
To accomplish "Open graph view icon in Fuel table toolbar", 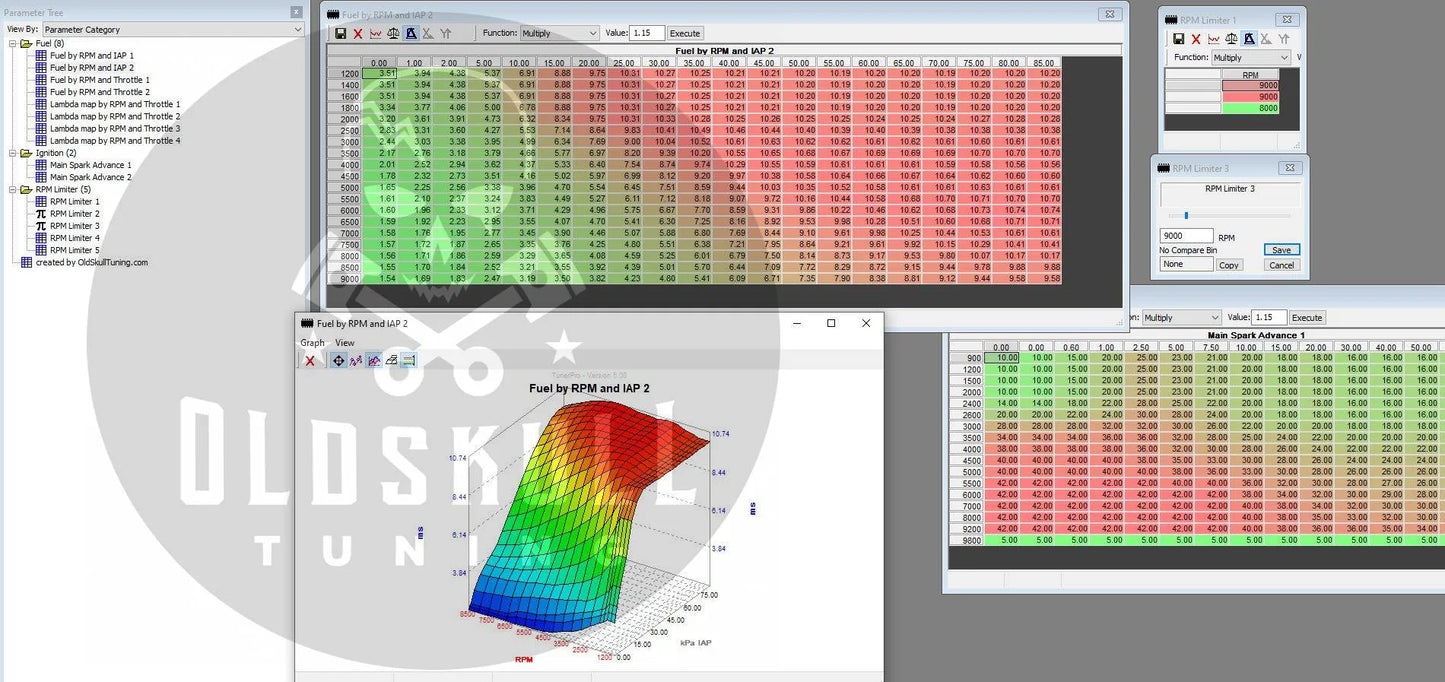I will [x=376, y=33].
